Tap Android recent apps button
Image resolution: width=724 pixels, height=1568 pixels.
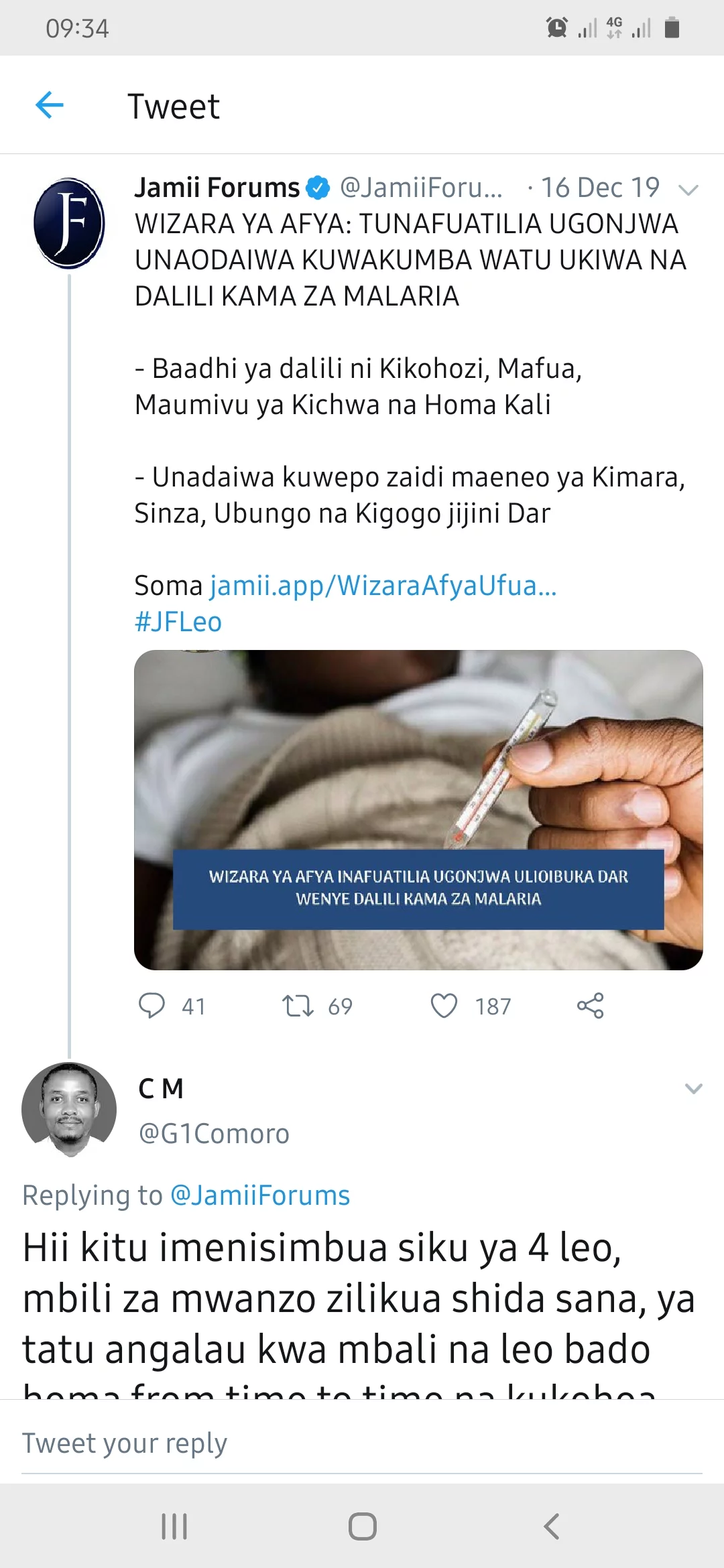pos(174,1526)
